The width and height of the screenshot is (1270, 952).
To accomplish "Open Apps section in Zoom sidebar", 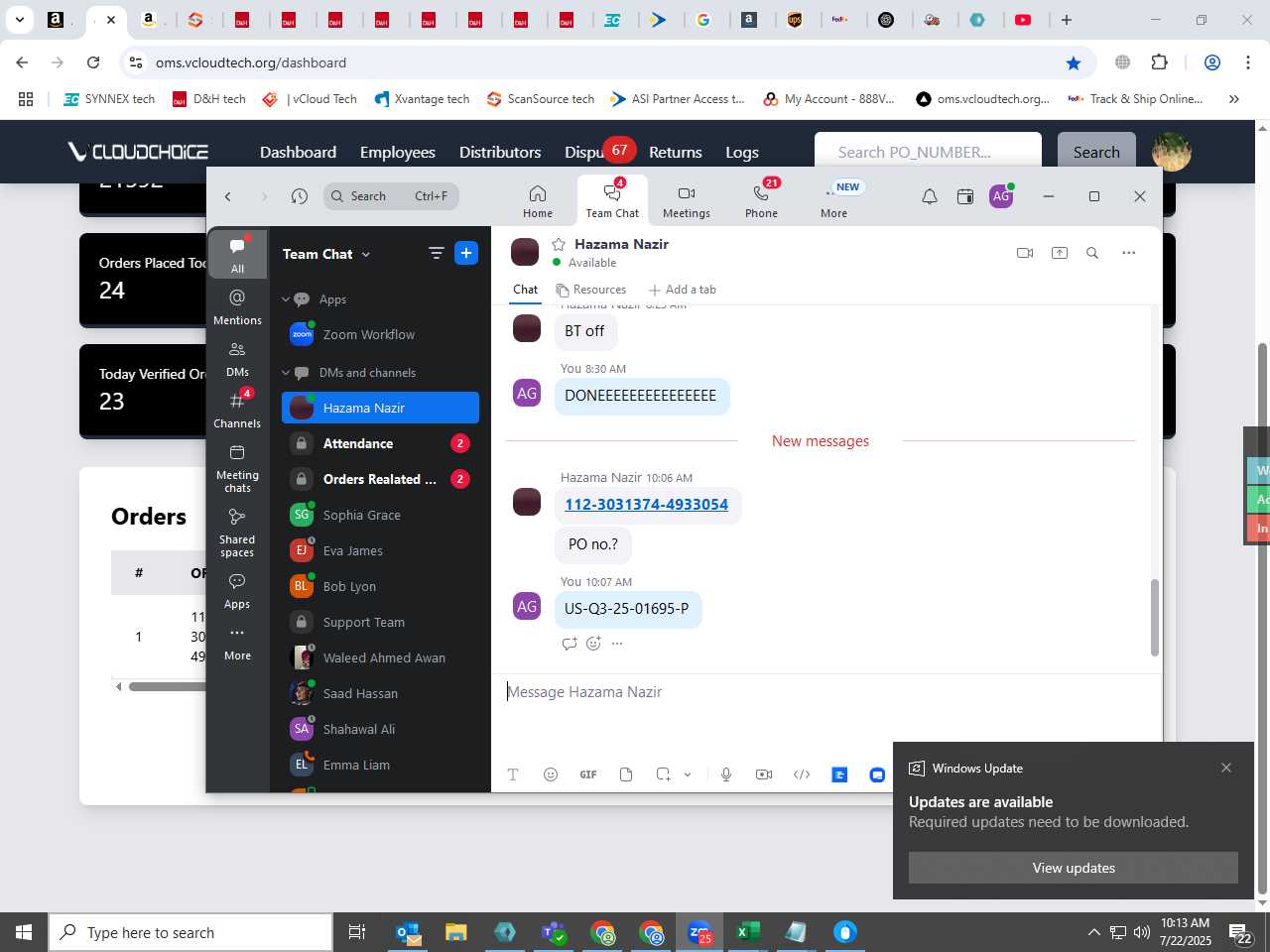I will pyautogui.click(x=237, y=590).
